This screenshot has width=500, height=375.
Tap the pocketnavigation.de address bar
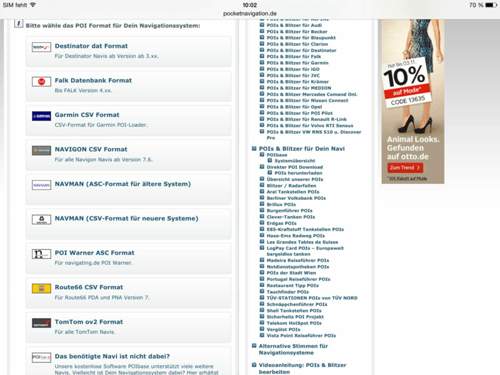click(250, 14)
